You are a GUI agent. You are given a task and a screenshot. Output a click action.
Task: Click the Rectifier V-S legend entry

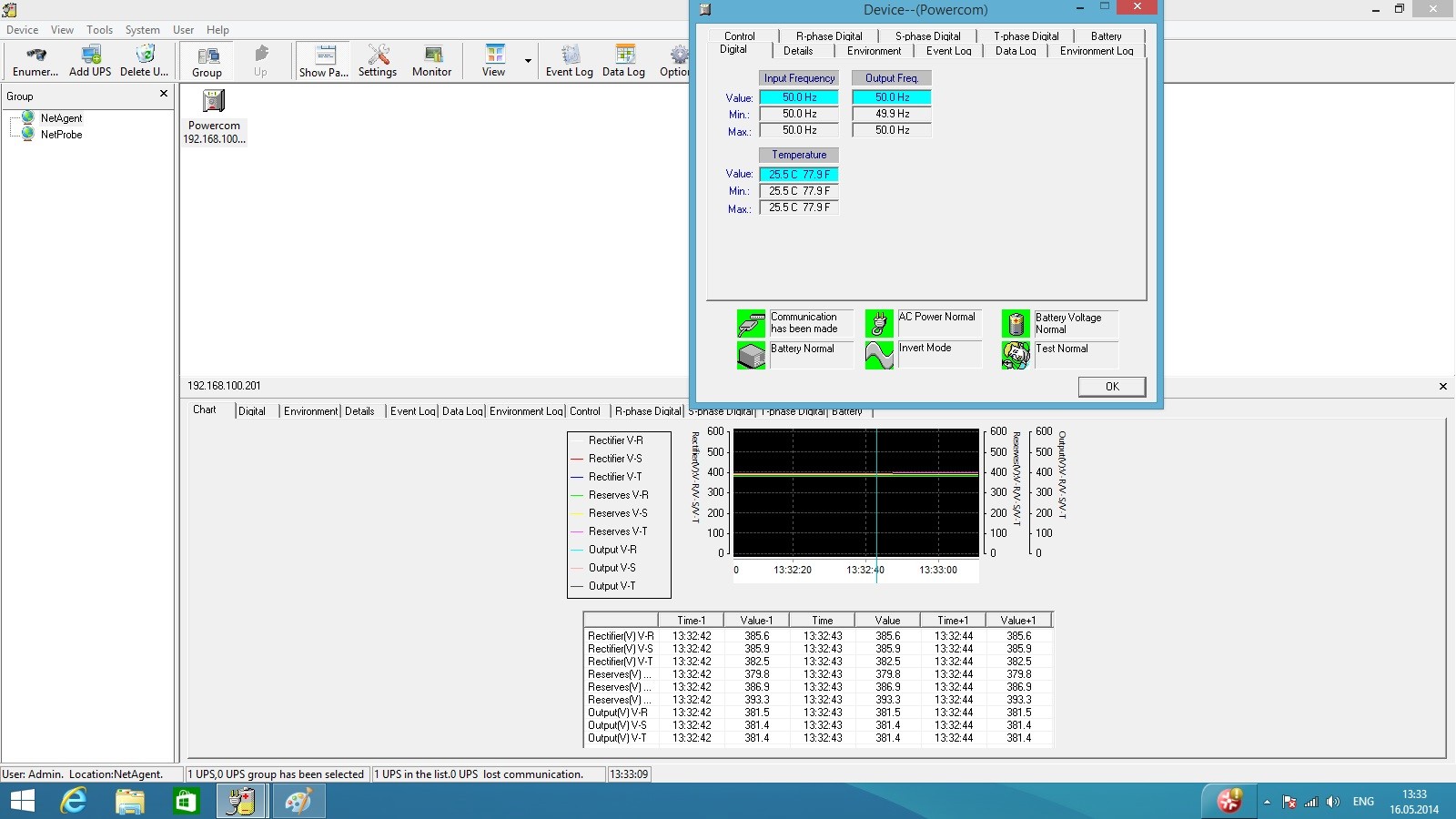point(614,459)
